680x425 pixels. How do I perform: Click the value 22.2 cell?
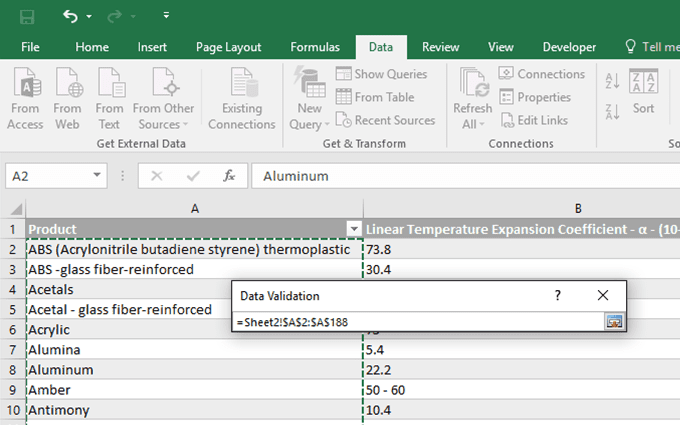[522, 369]
